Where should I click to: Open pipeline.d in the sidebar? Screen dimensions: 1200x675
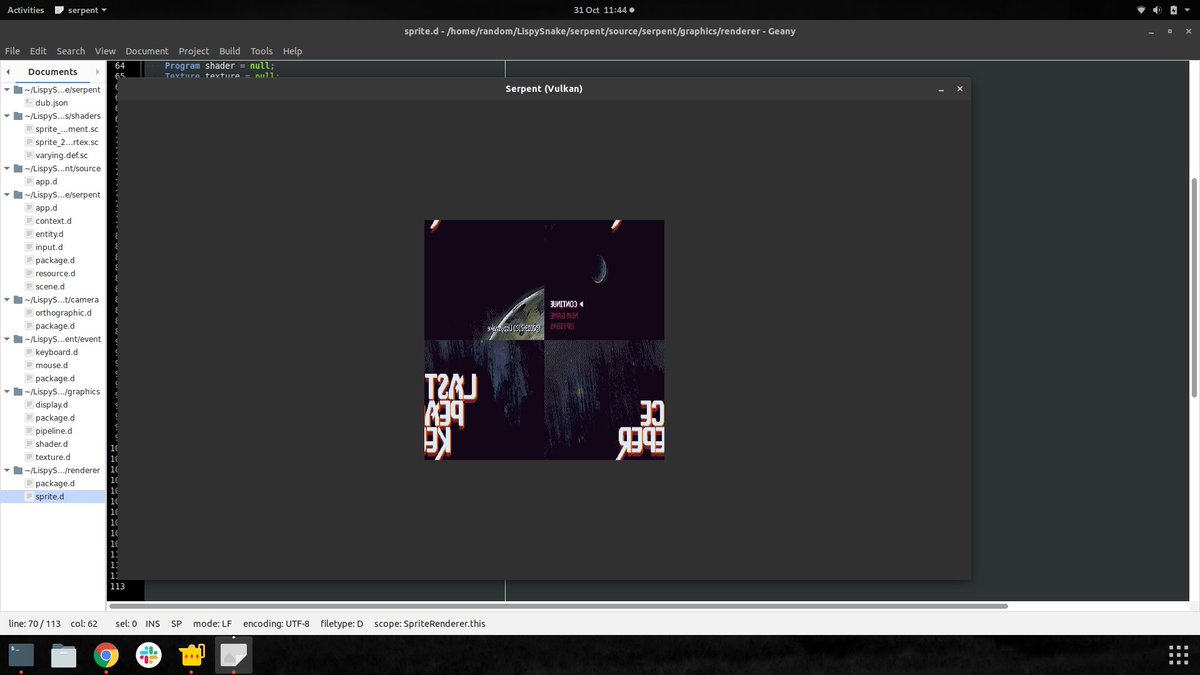click(53, 431)
